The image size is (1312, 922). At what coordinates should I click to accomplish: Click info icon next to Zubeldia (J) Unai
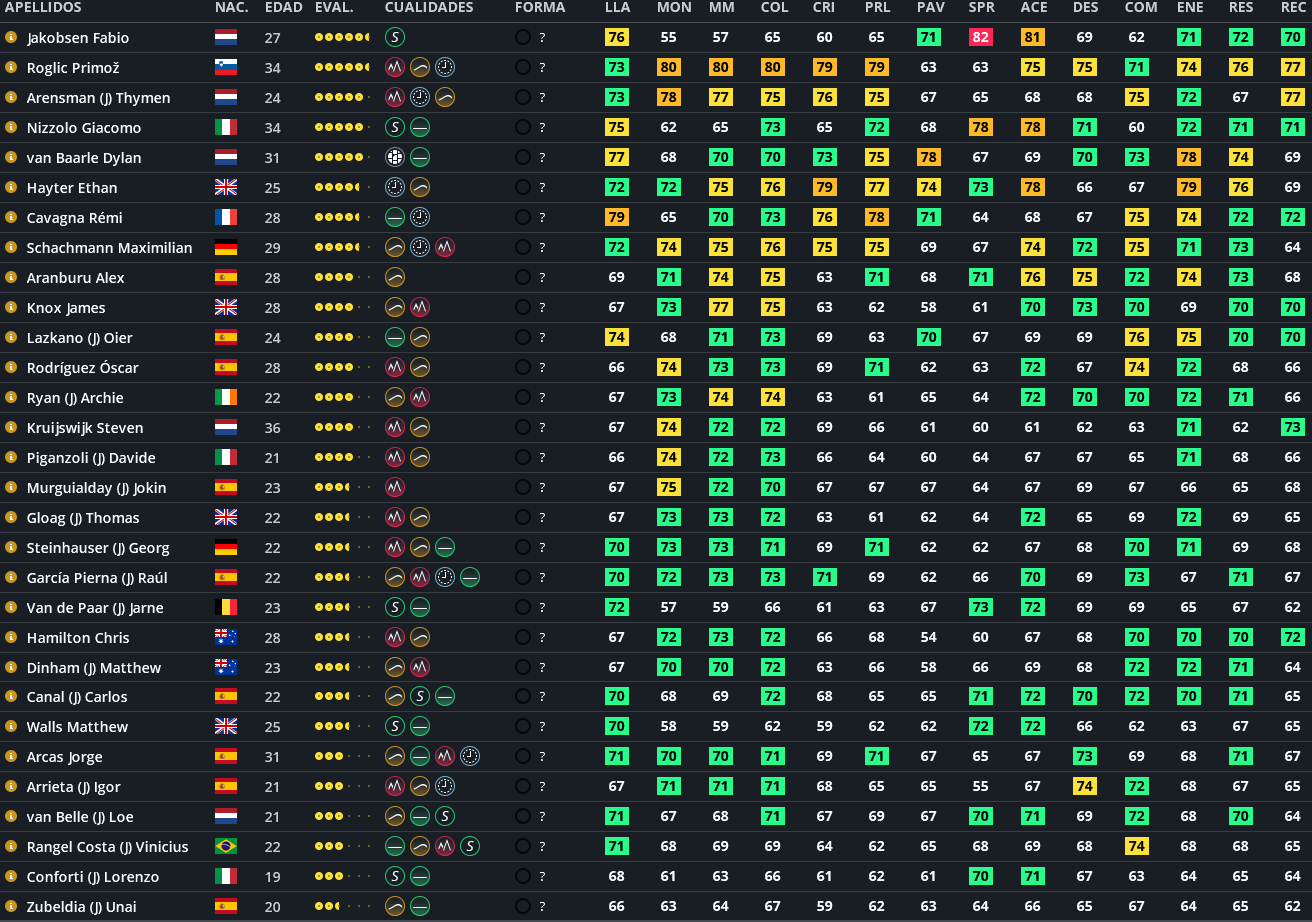pyautogui.click(x=11, y=907)
